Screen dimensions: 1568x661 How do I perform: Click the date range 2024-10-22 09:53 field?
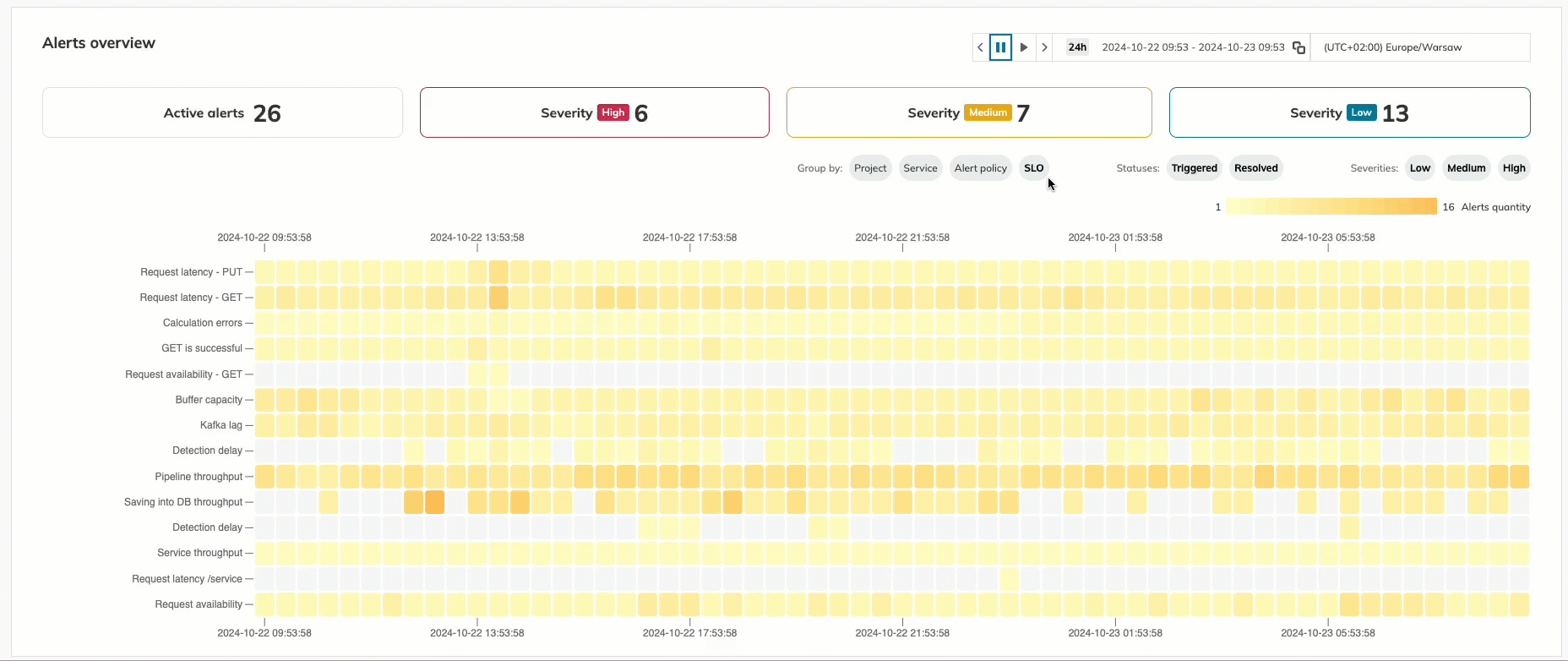point(1193,47)
